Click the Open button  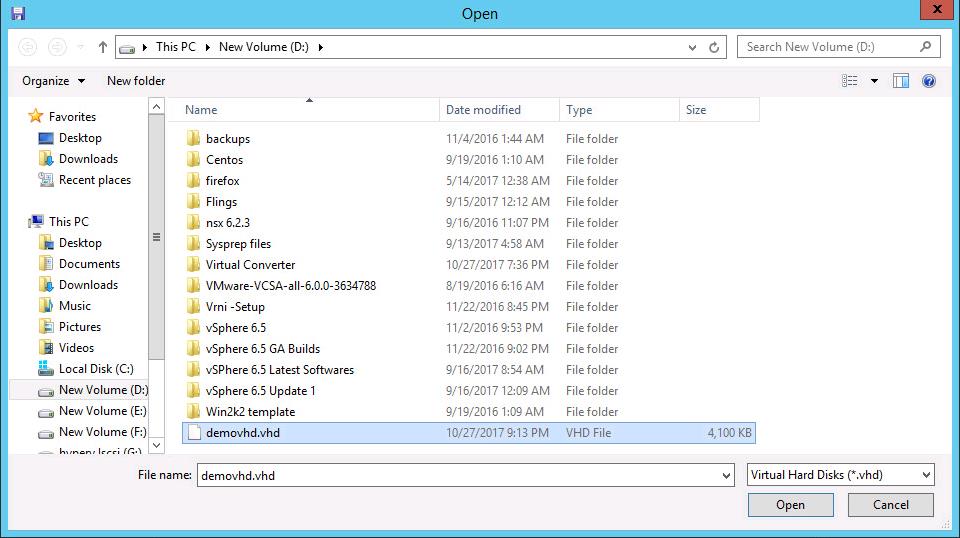[x=790, y=505]
